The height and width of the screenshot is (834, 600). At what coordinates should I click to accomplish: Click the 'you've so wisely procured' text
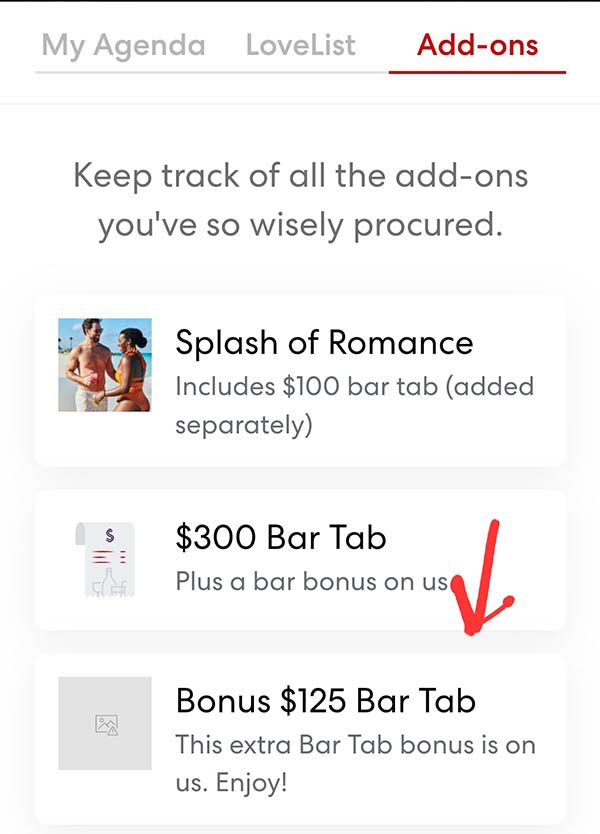[x=301, y=226]
